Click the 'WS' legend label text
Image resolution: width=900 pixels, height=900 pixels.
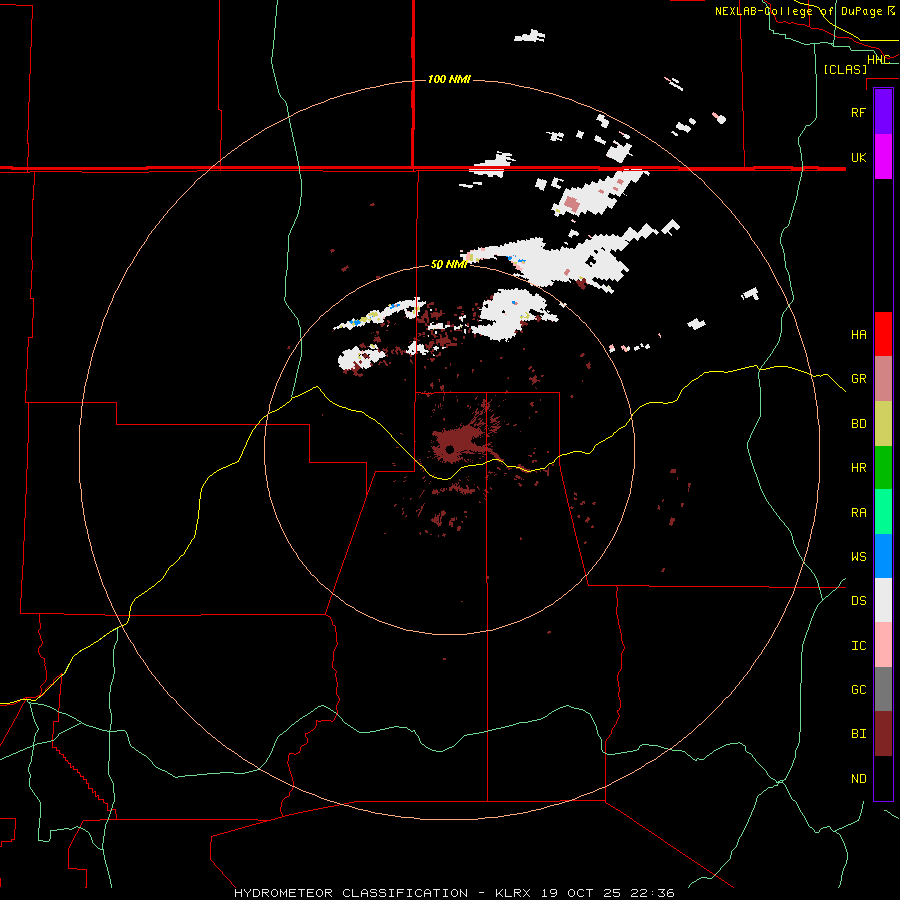pos(858,556)
